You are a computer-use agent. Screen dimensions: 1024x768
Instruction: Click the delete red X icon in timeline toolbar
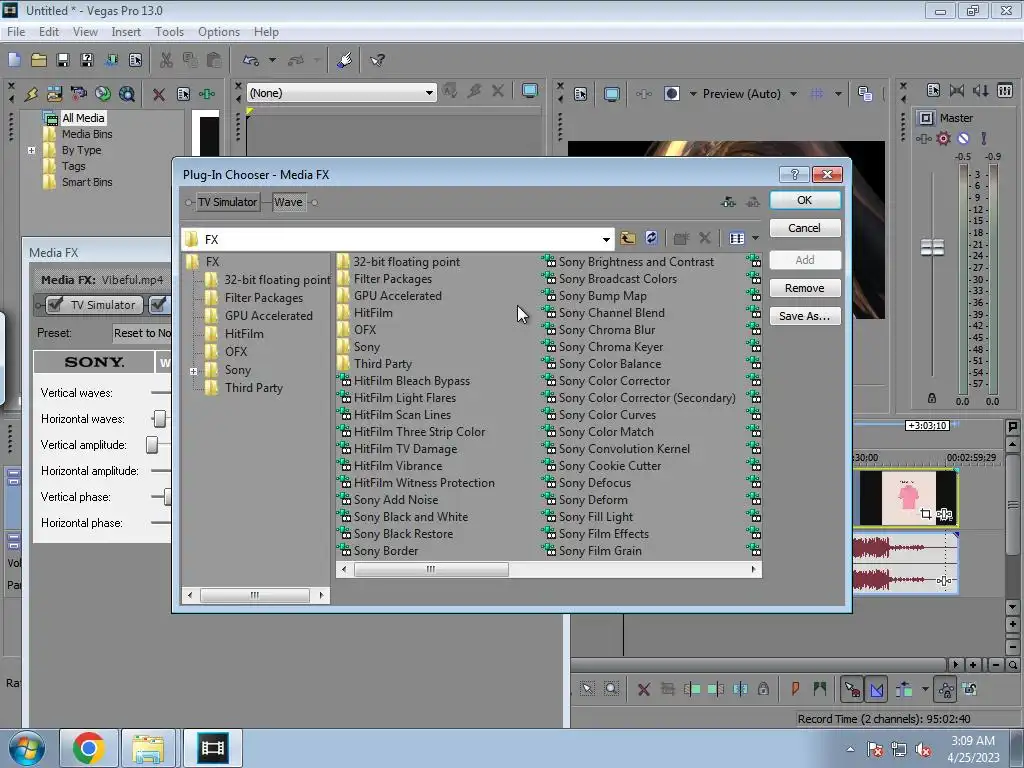tap(643, 689)
